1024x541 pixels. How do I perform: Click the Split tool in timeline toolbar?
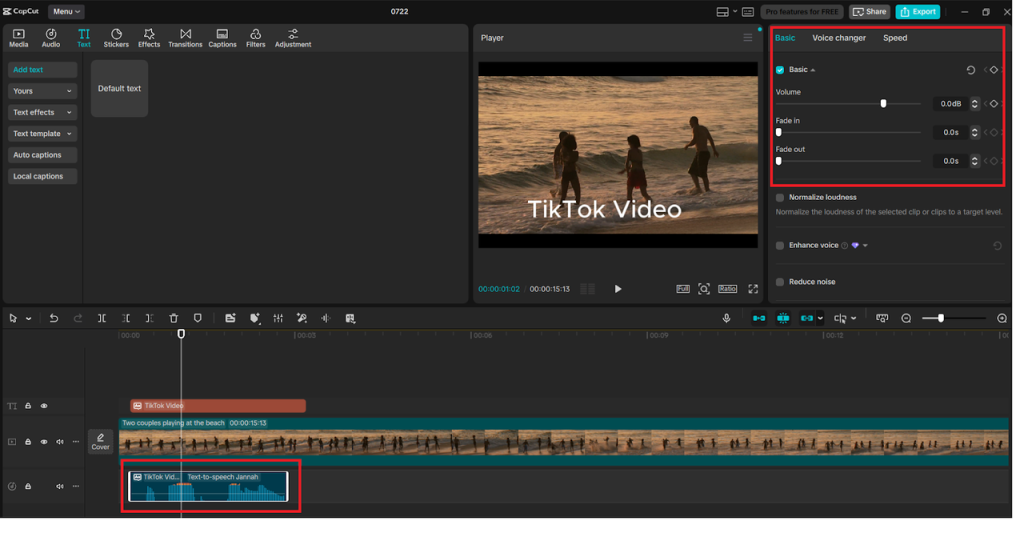(x=102, y=318)
